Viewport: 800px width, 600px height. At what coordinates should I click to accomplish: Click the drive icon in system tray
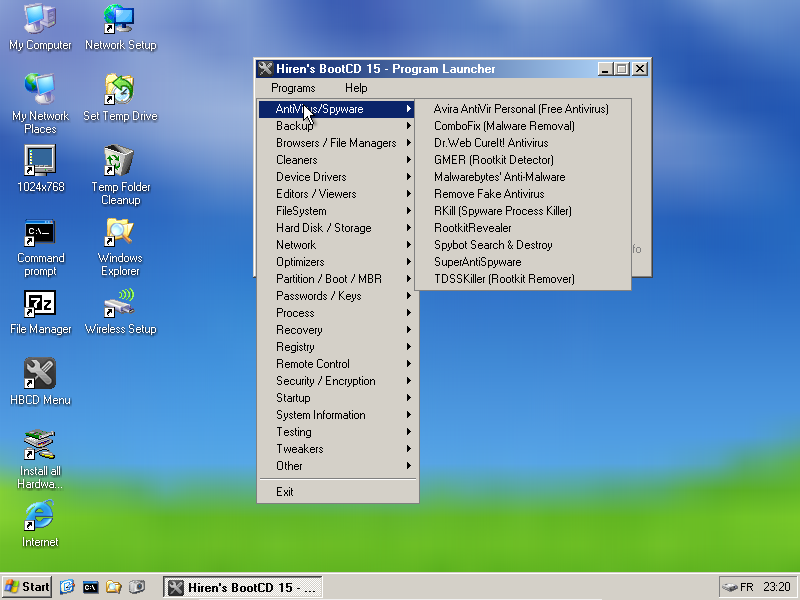(x=730, y=587)
